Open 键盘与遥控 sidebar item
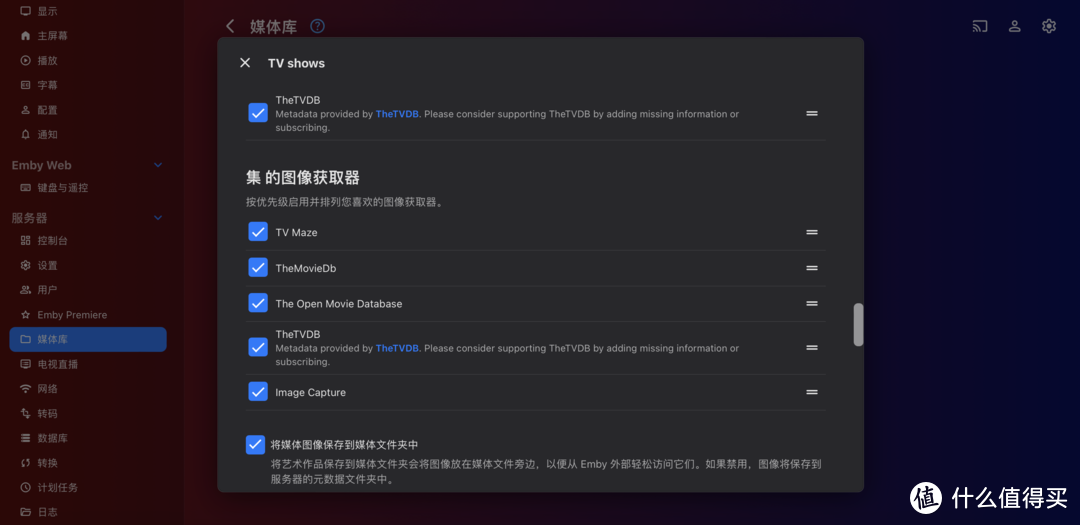Image resolution: width=1080 pixels, height=525 pixels. click(x=88, y=187)
